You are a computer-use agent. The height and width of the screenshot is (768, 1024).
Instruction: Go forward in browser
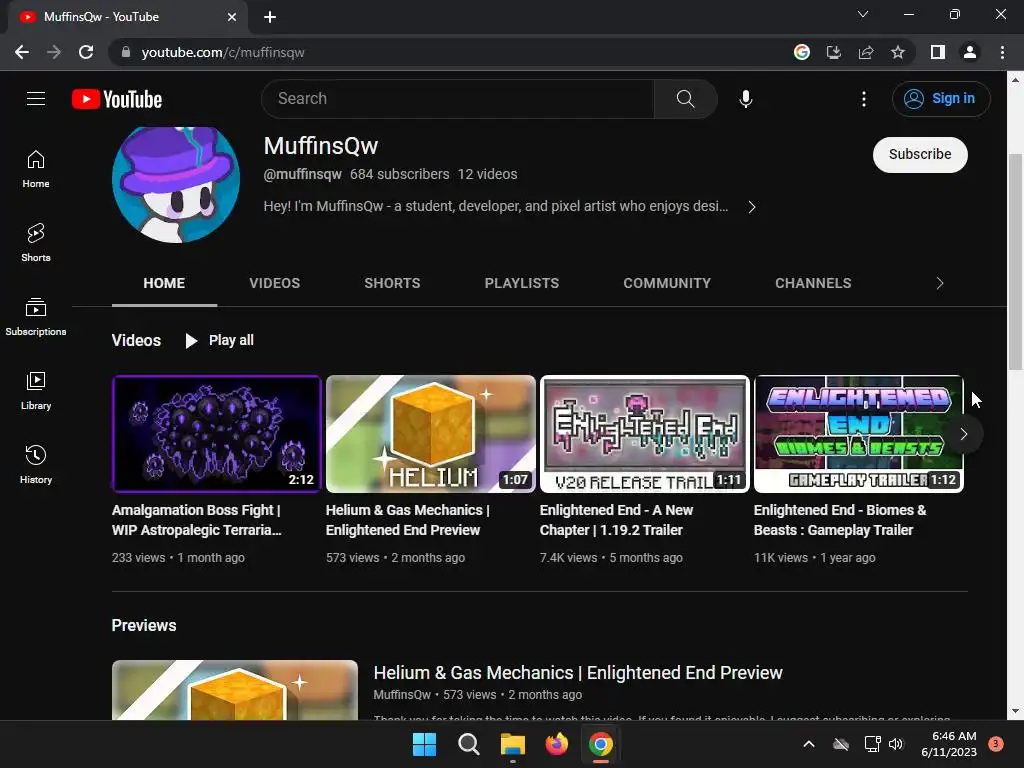click(x=54, y=52)
